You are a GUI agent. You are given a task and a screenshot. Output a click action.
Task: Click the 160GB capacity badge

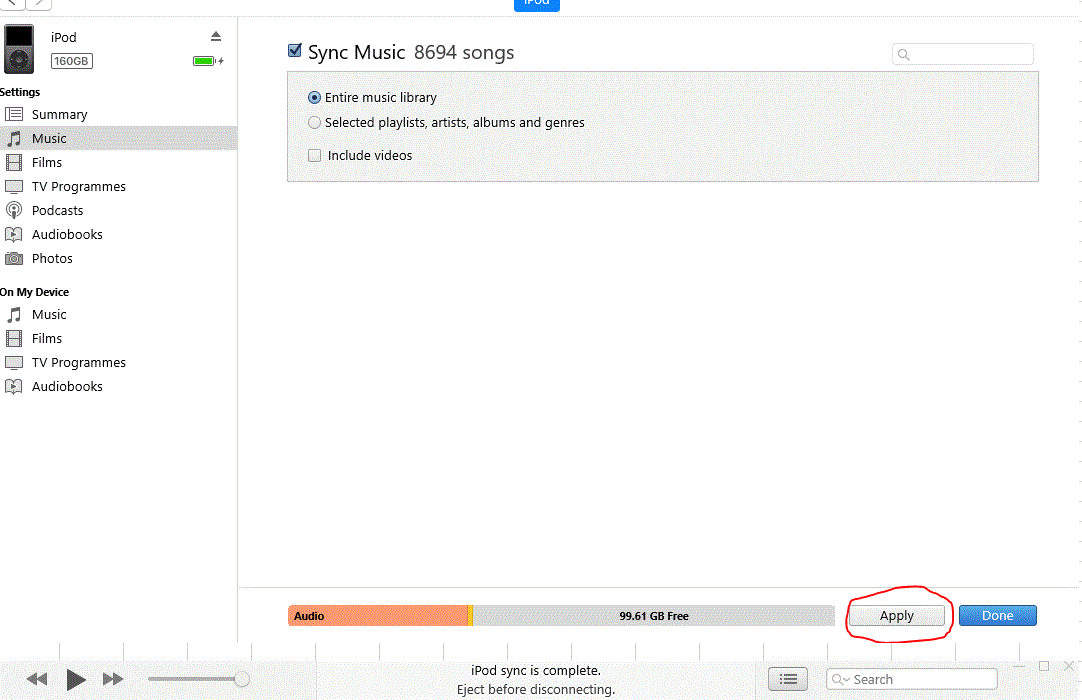(72, 61)
